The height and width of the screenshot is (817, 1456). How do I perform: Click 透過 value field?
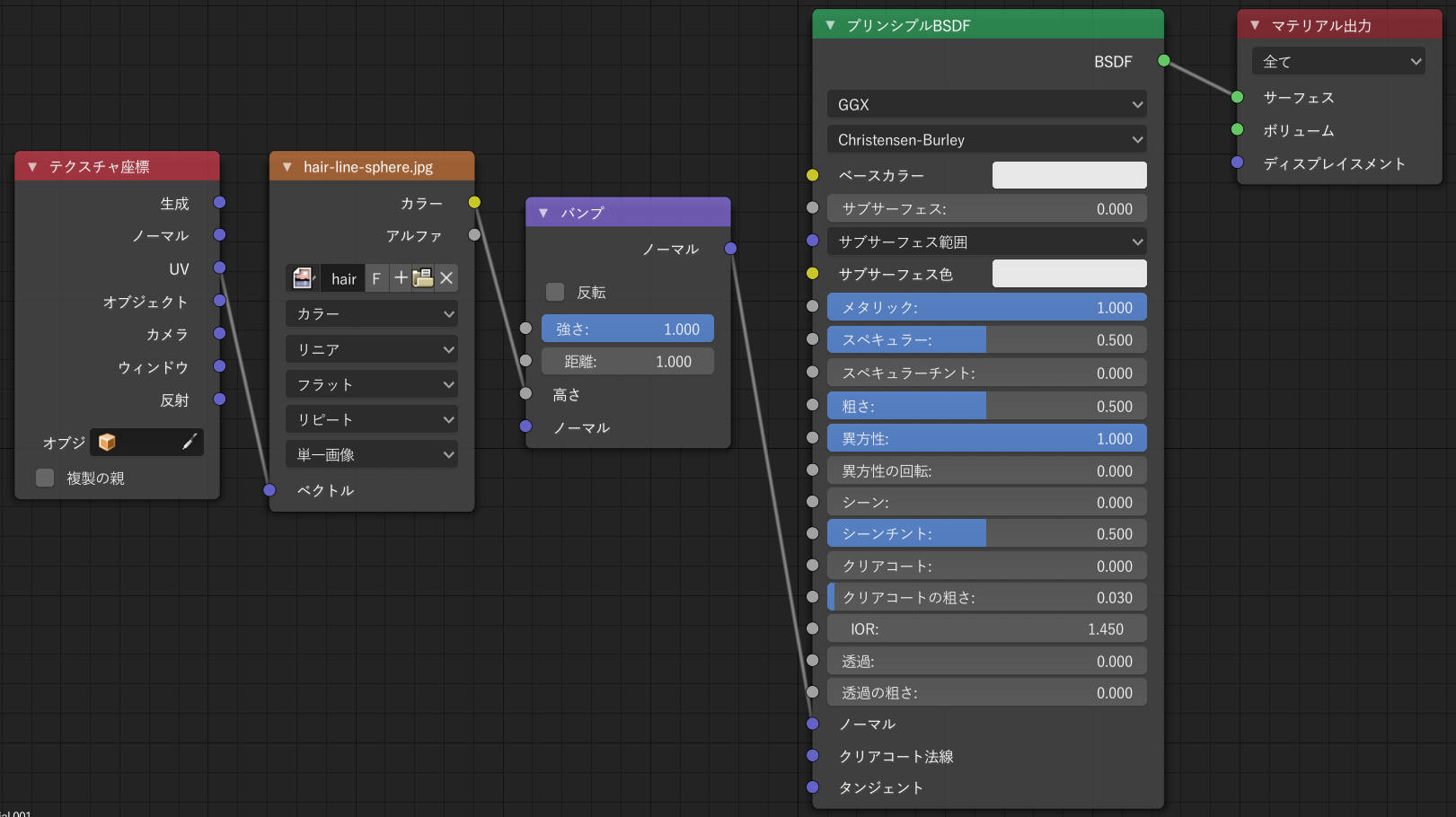pyautogui.click(x=986, y=661)
